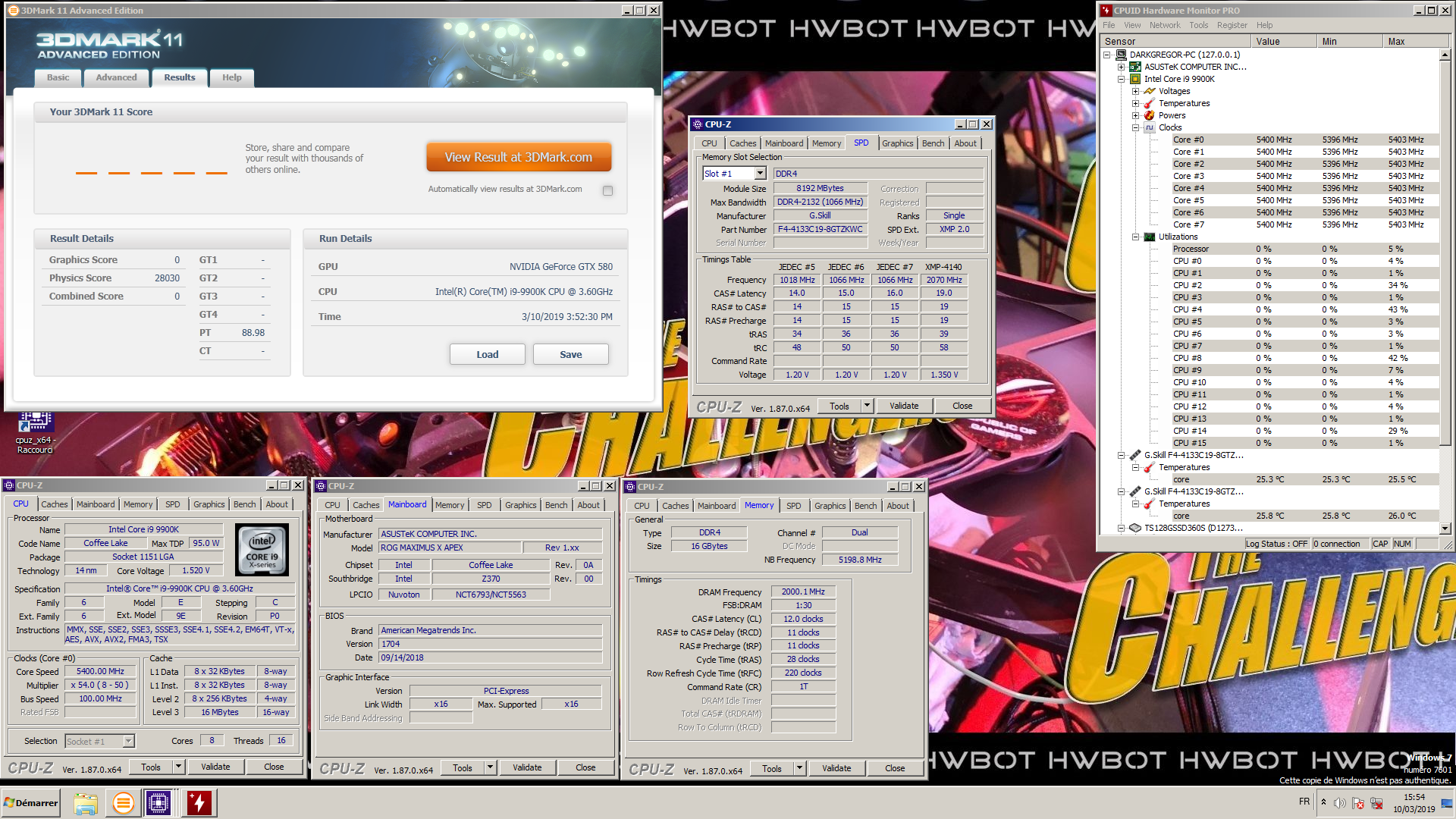
Task: Switch to the Basic tab in 3DMark
Action: (58, 77)
